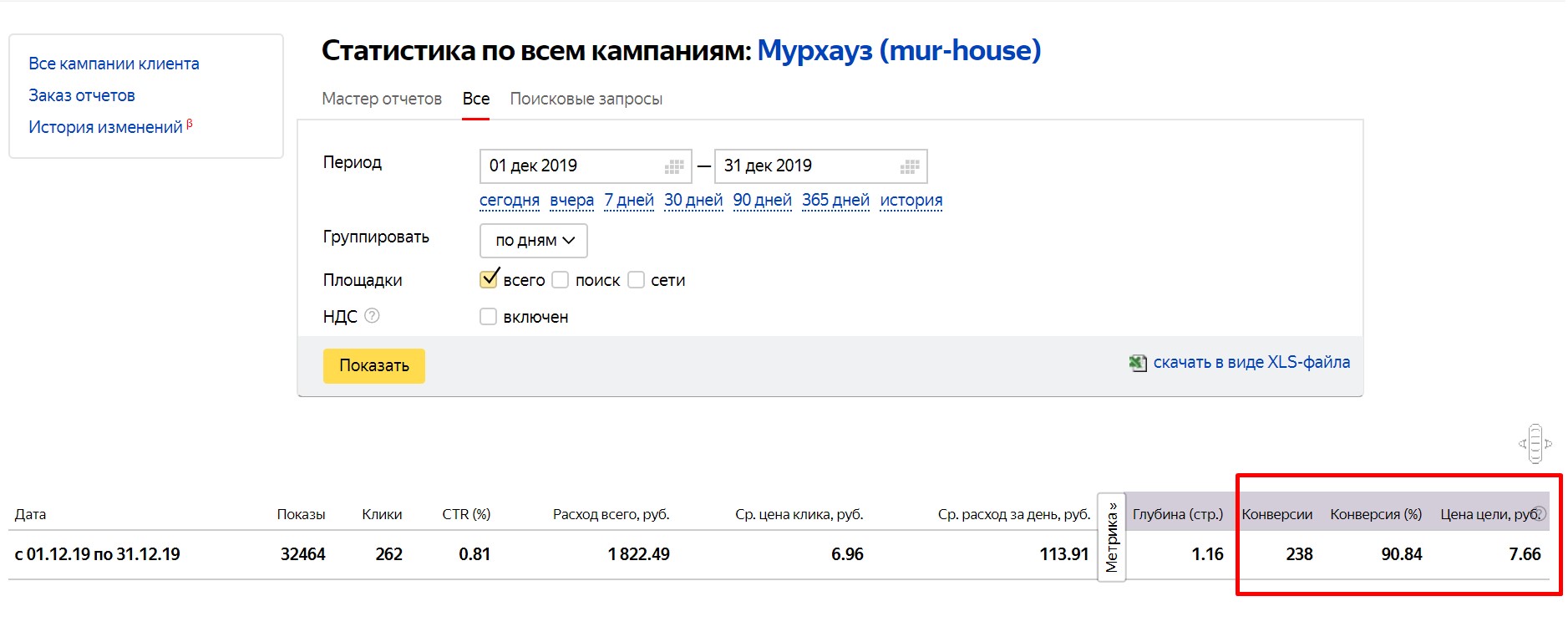Select the вчера period shortcut
1568x627 pixels.
click(x=572, y=200)
